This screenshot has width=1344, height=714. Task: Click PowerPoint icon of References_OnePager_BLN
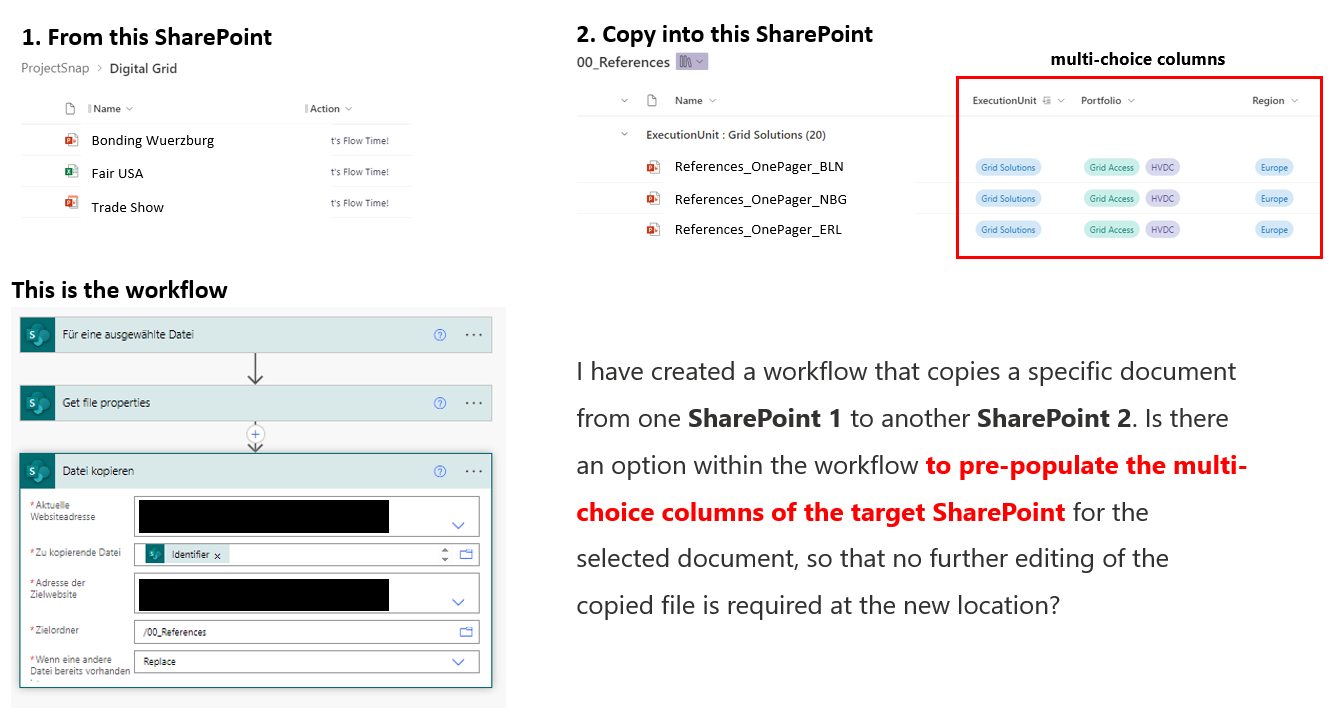[x=653, y=167]
